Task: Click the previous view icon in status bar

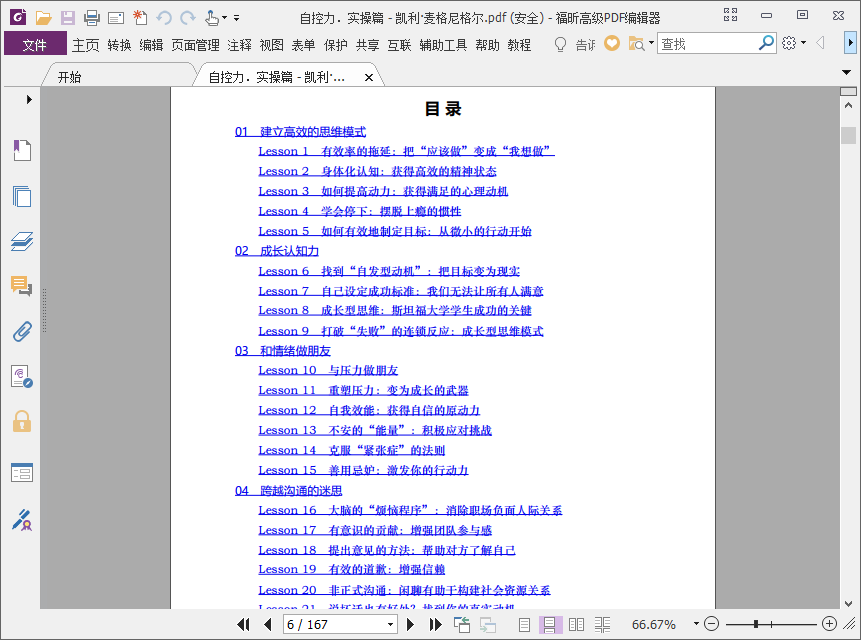Action: 462,624
